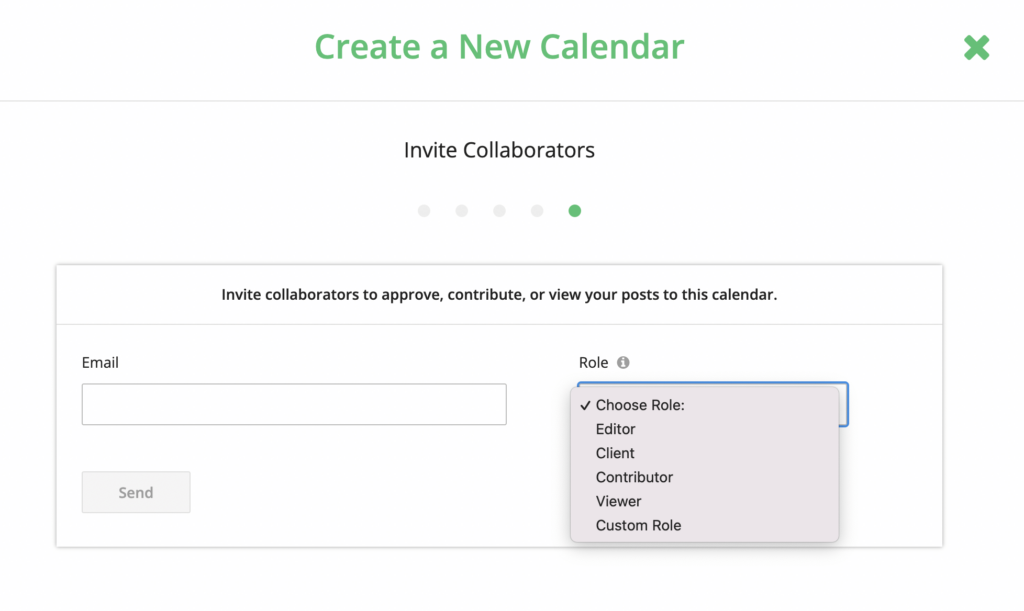Click the info icon next to Role
This screenshot has height=611, width=1024.
pos(623,362)
